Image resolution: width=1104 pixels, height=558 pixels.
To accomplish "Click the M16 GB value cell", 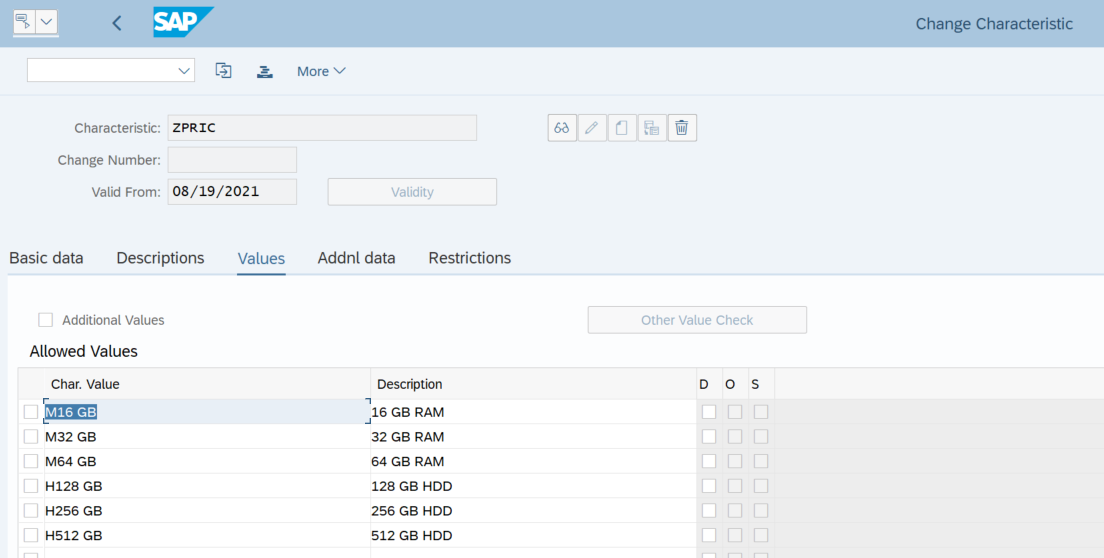I will (x=207, y=412).
